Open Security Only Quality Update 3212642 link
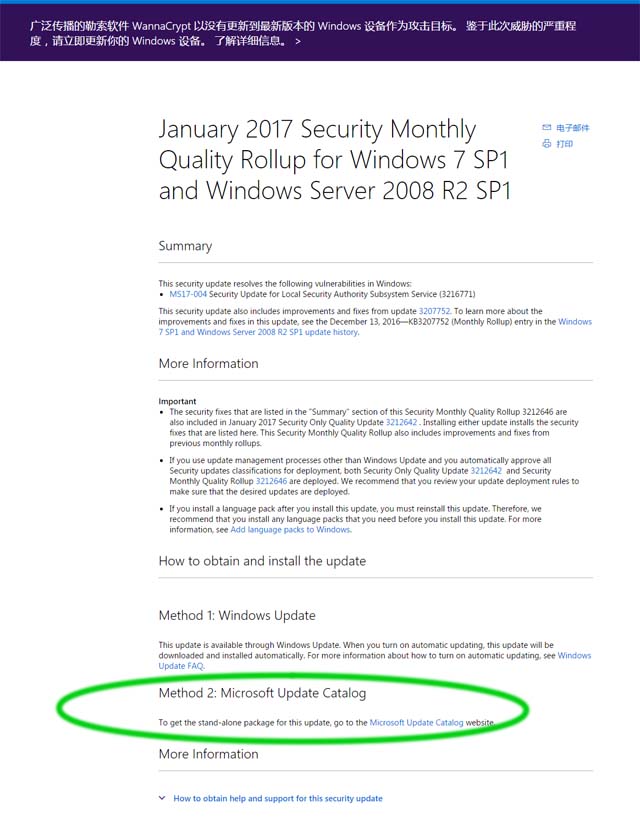This screenshot has height=825, width=640. pyautogui.click(x=401, y=422)
